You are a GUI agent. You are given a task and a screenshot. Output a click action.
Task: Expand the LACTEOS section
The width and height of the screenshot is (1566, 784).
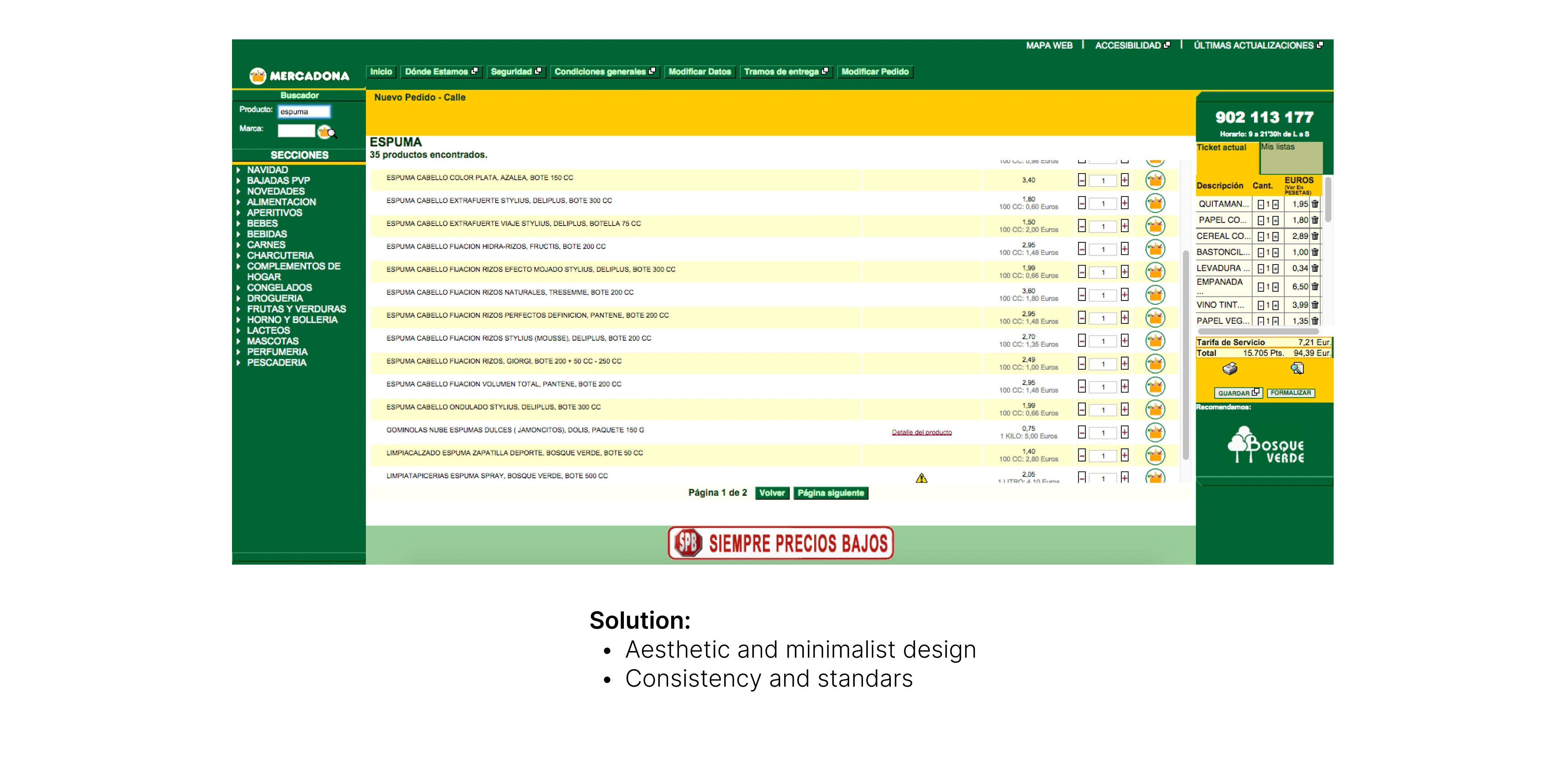pyautogui.click(x=268, y=331)
